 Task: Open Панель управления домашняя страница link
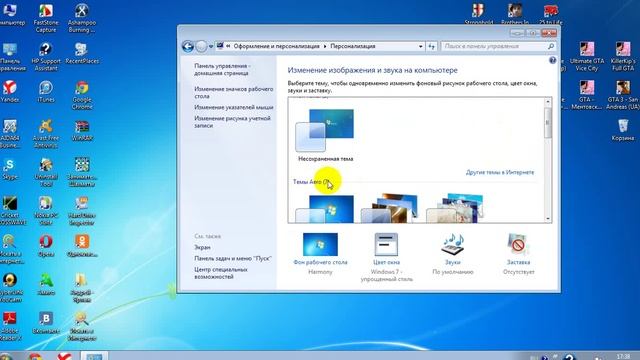[x=222, y=69]
